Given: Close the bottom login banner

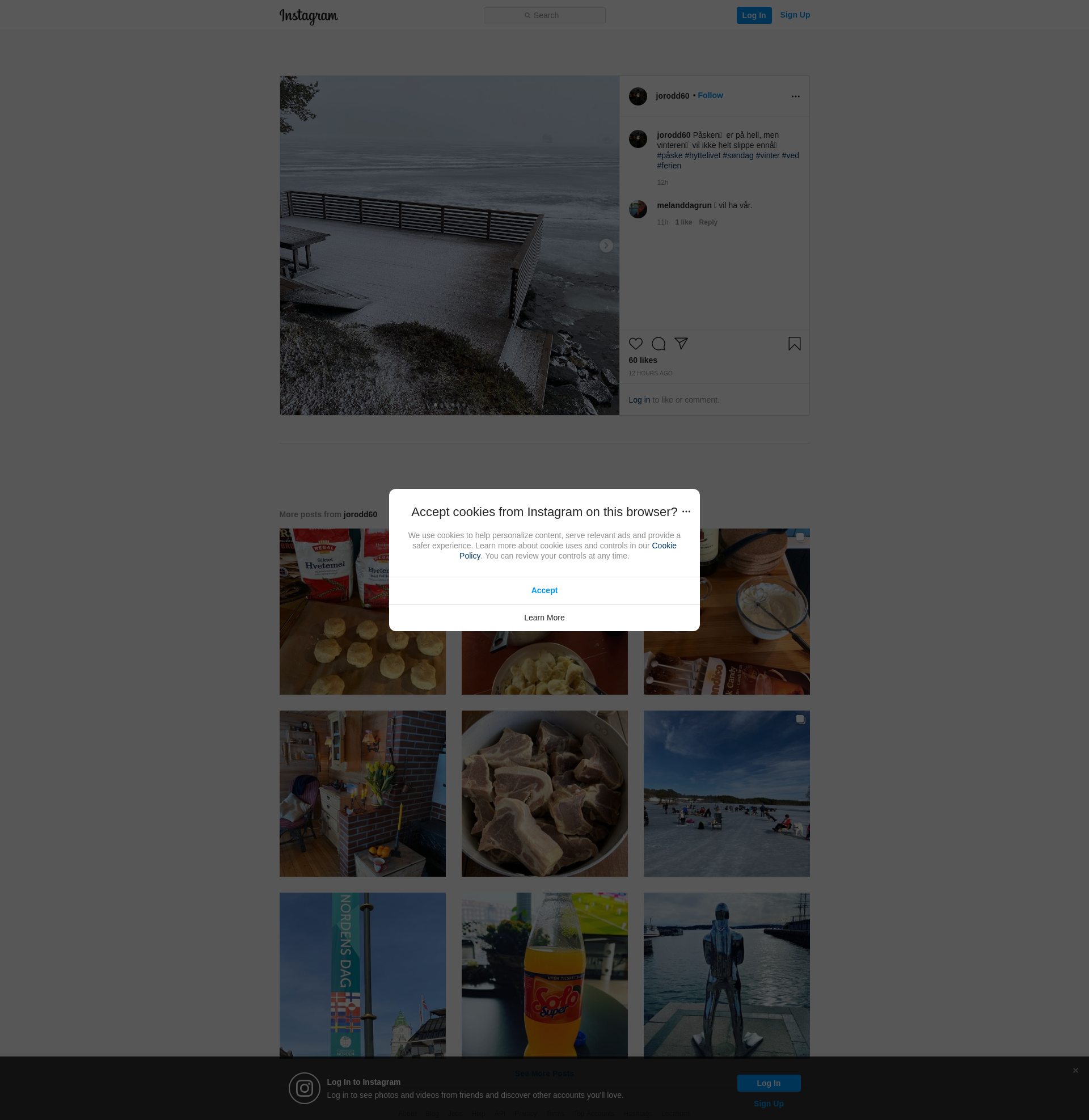Looking at the screenshot, I should coord(1075,1070).
